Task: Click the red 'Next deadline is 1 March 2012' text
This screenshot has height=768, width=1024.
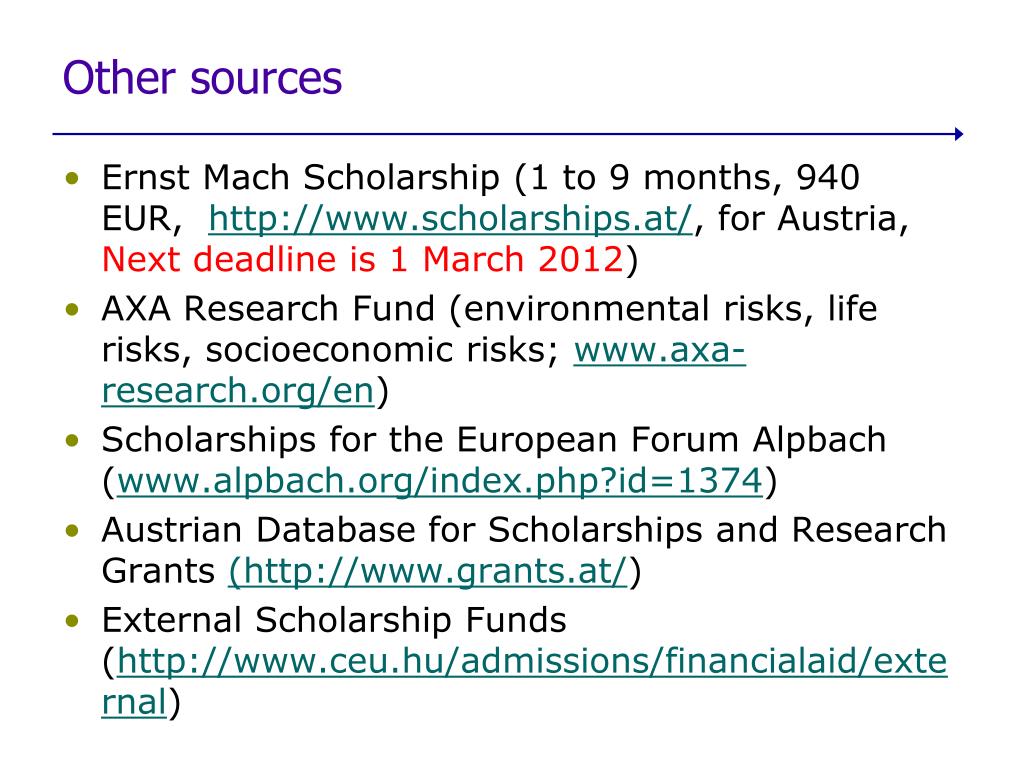Action: (x=363, y=259)
